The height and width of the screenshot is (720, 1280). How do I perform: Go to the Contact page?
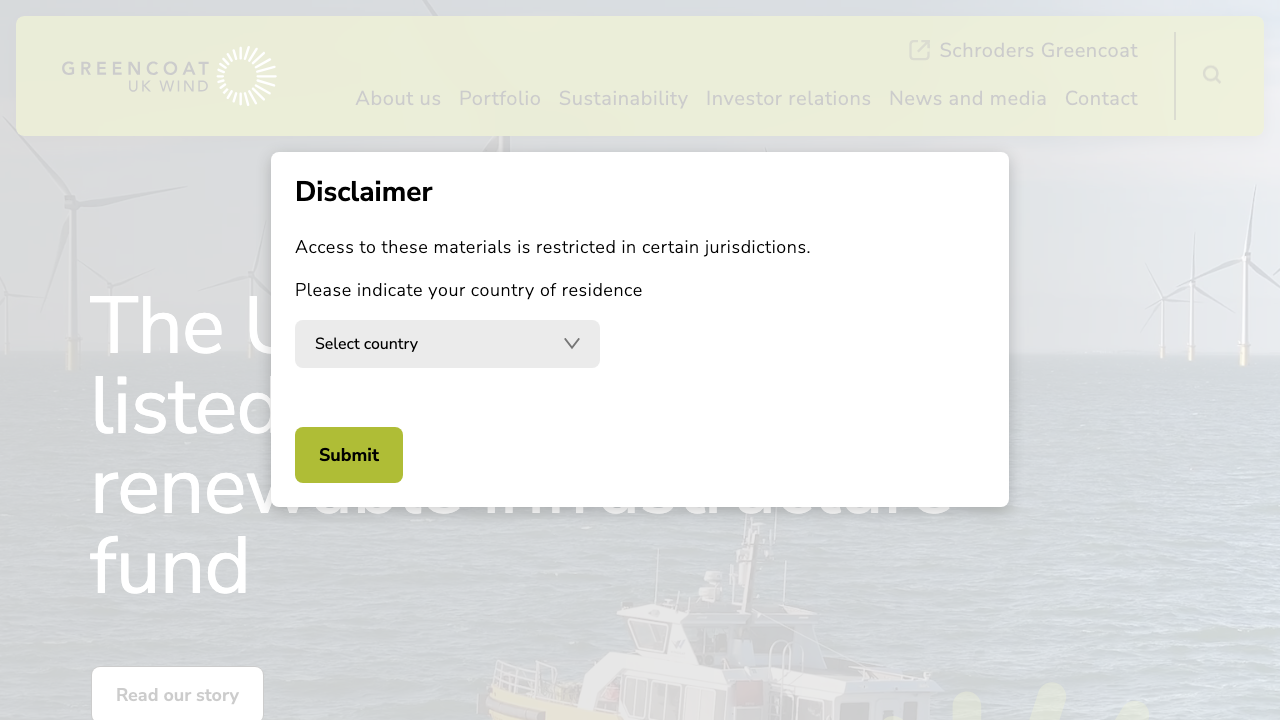1101,98
